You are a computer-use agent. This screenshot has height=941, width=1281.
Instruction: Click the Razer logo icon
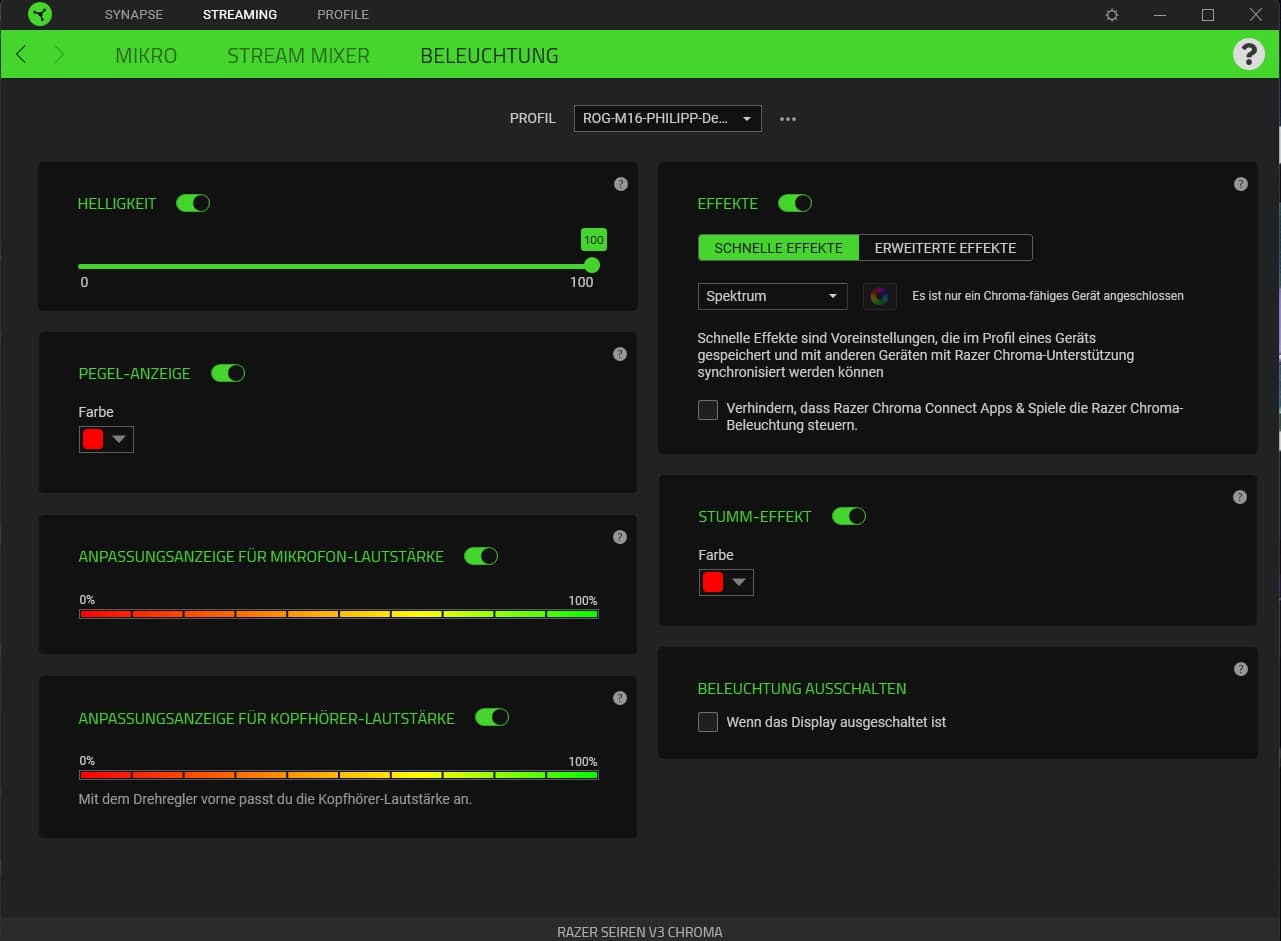(x=40, y=15)
